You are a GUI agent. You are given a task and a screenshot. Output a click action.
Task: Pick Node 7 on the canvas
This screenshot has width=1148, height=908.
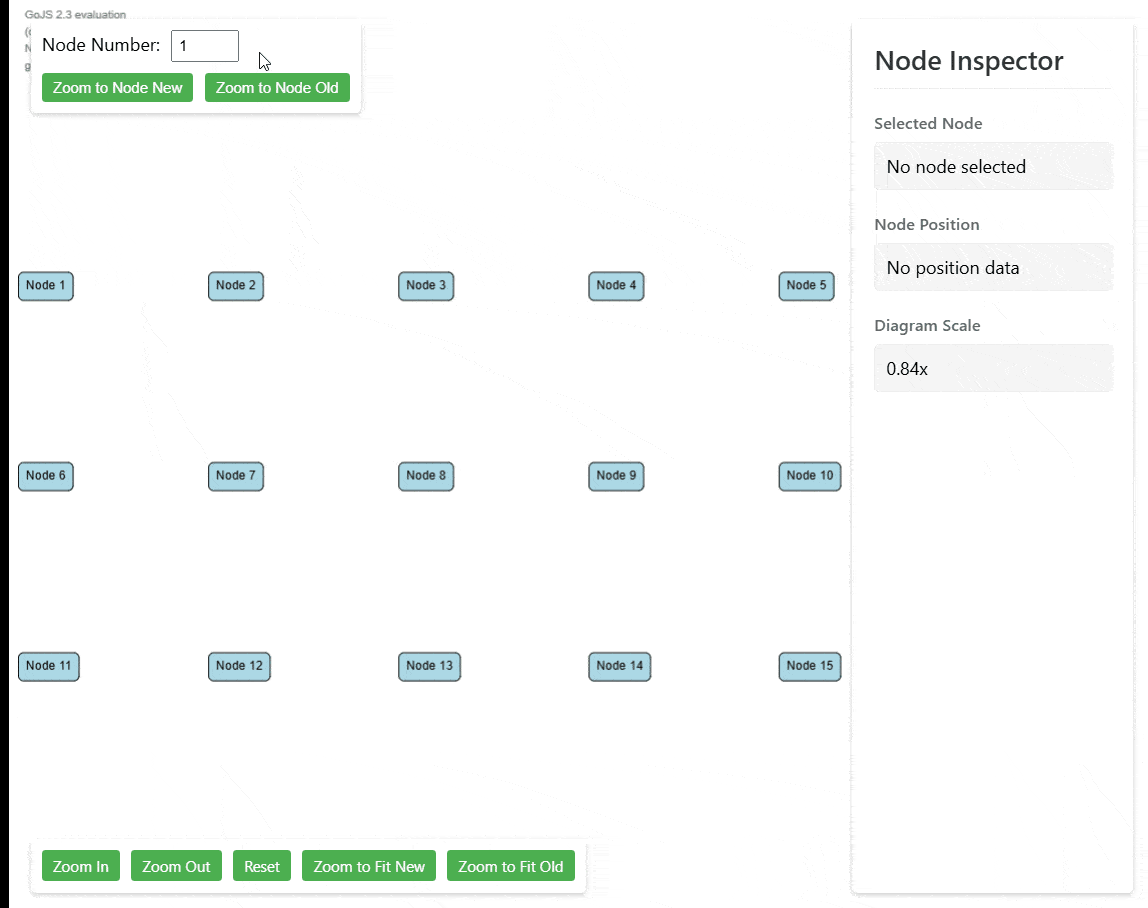pyautogui.click(x=236, y=476)
